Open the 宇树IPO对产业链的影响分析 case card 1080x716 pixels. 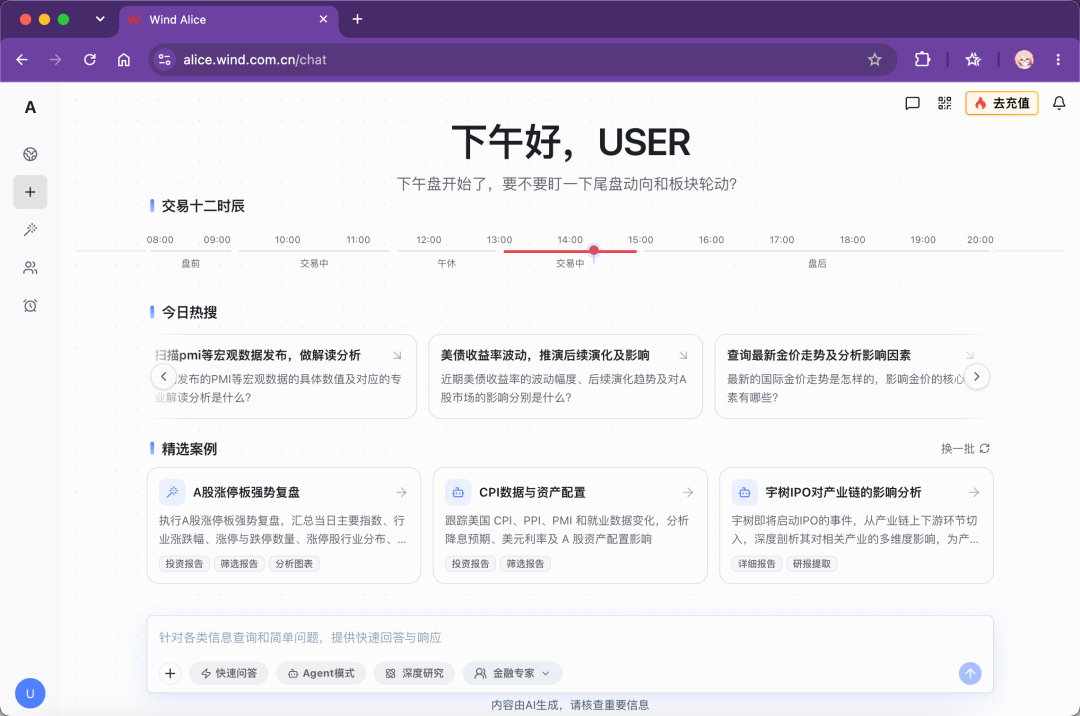856,525
